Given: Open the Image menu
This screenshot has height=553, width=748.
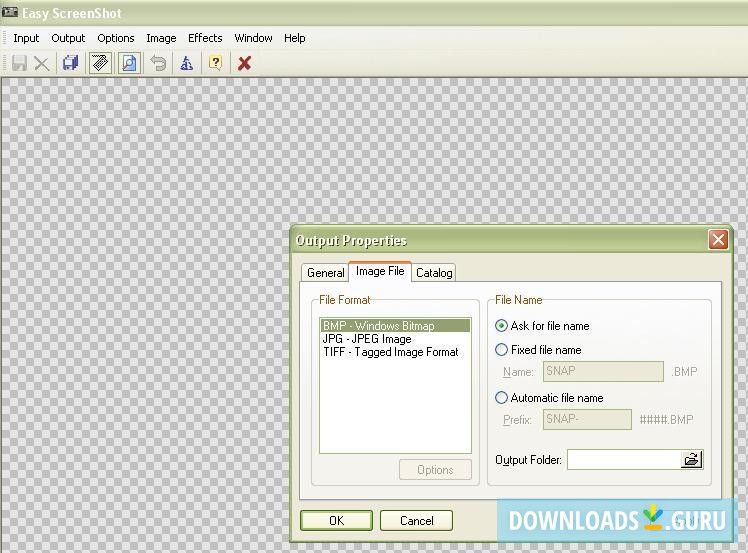Looking at the screenshot, I should point(161,38).
